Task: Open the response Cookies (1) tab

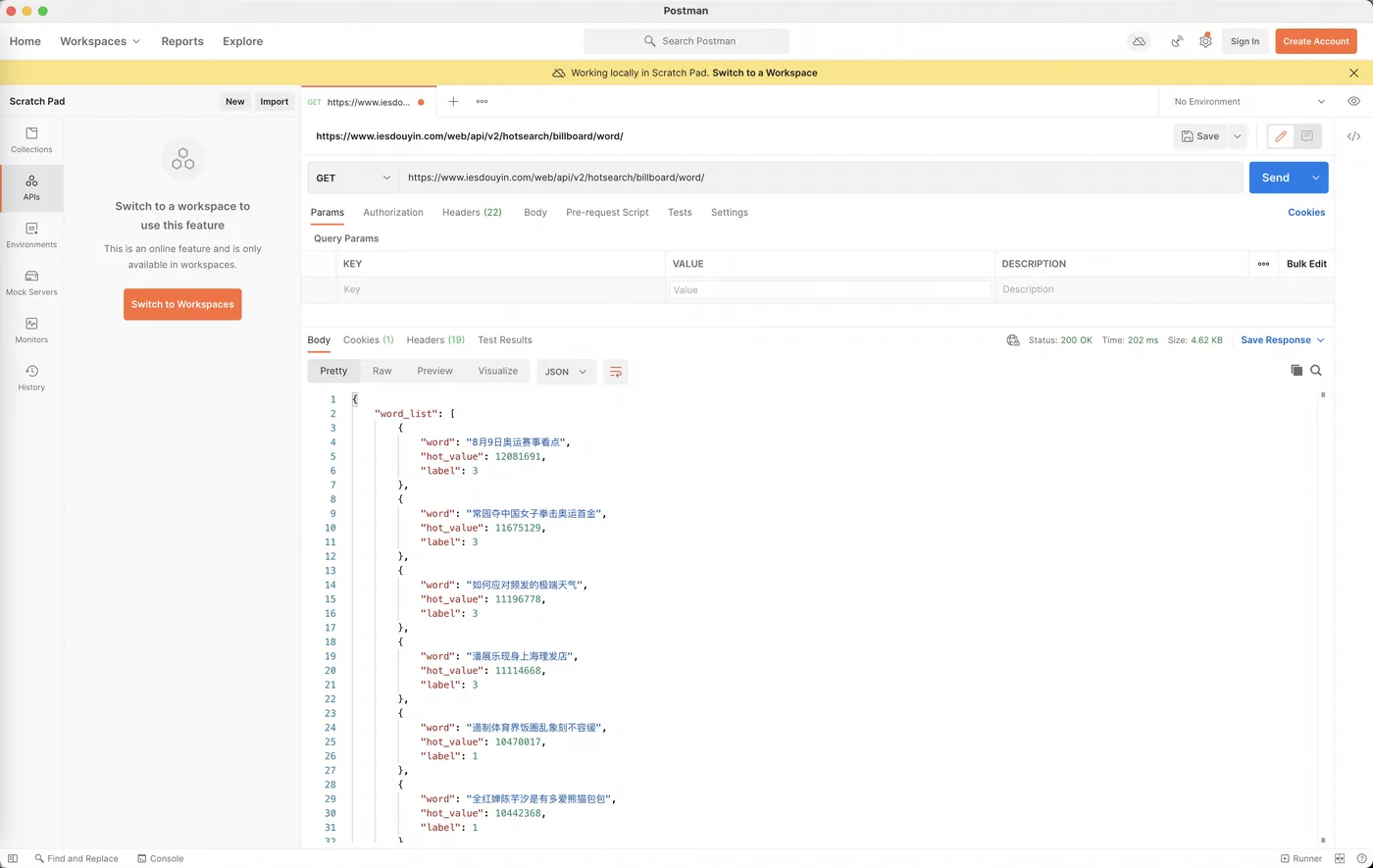Action: click(369, 340)
